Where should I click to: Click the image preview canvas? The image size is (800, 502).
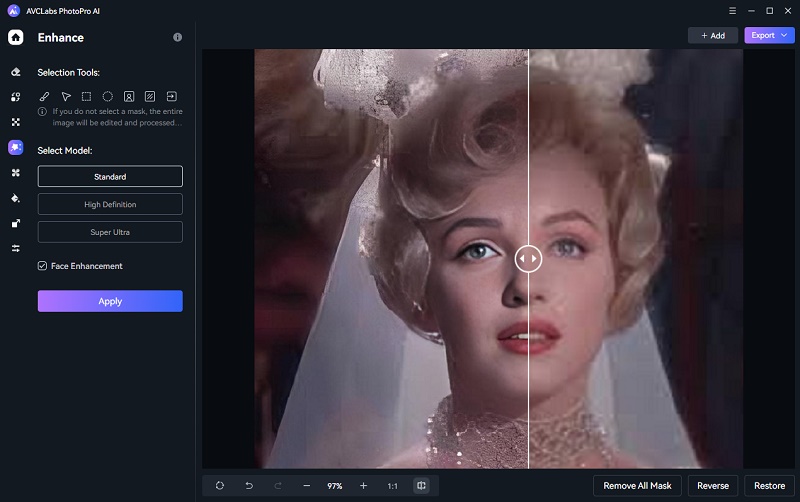tap(498, 259)
